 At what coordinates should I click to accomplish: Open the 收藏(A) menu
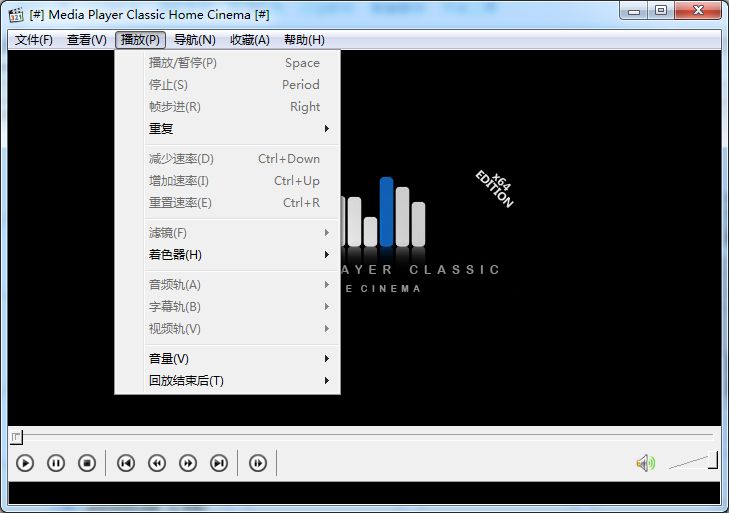[250, 40]
